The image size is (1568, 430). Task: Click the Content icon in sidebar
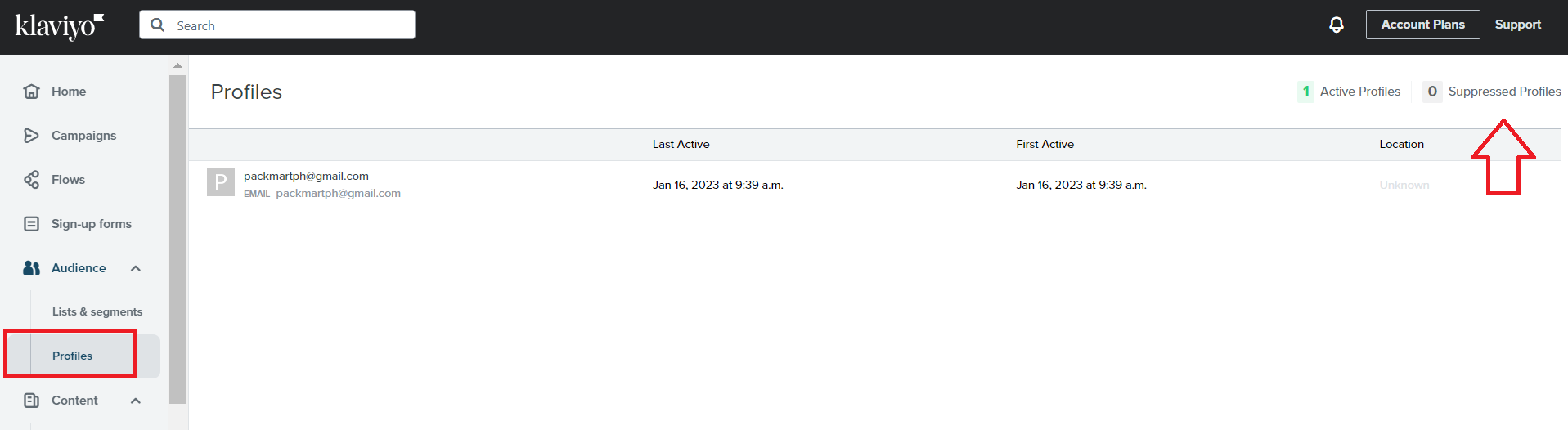click(x=31, y=401)
